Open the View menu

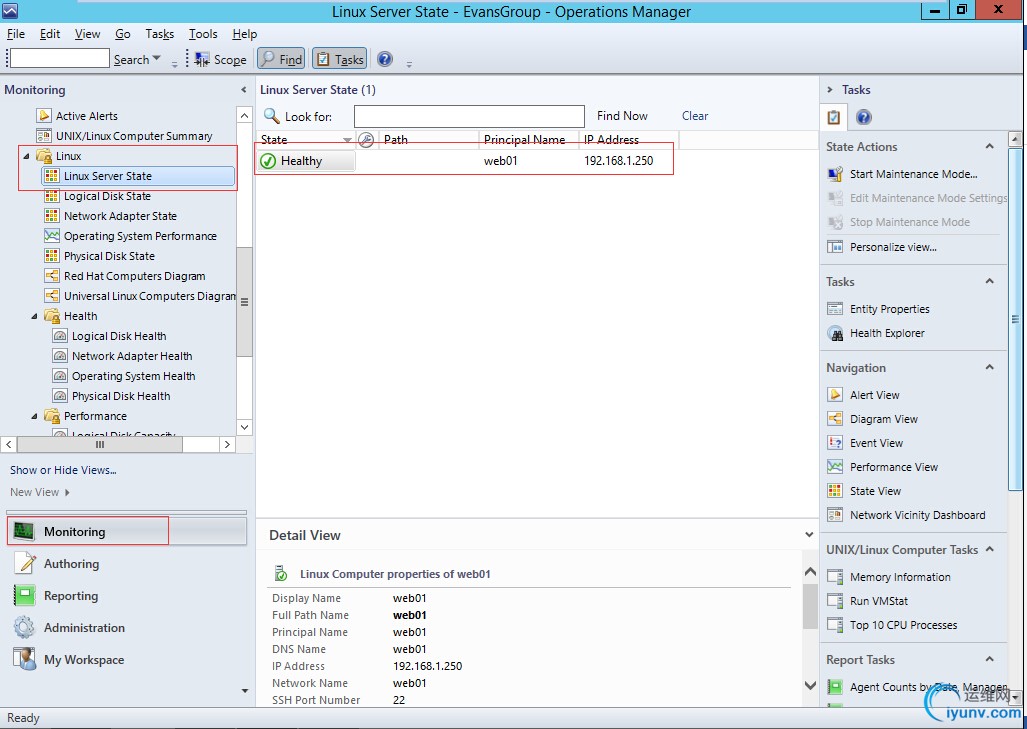87,34
